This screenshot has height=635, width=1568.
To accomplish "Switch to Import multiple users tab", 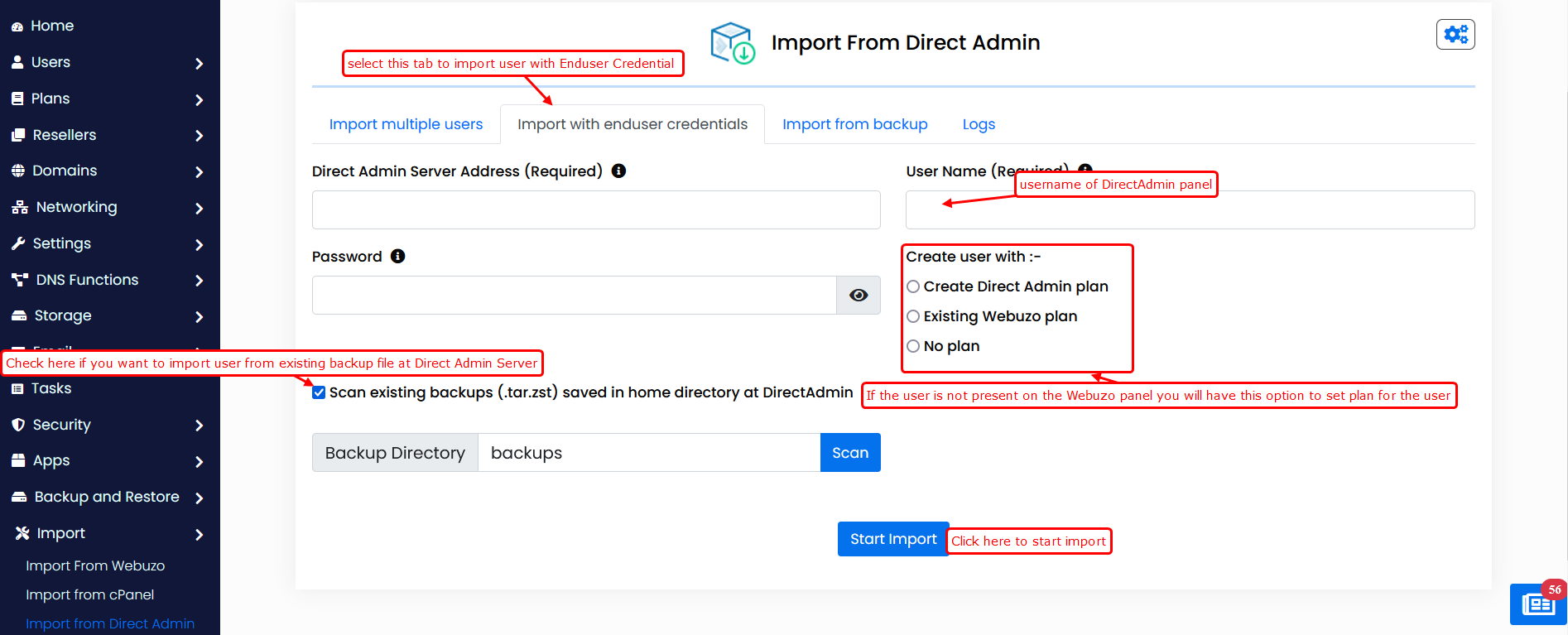I will click(406, 124).
